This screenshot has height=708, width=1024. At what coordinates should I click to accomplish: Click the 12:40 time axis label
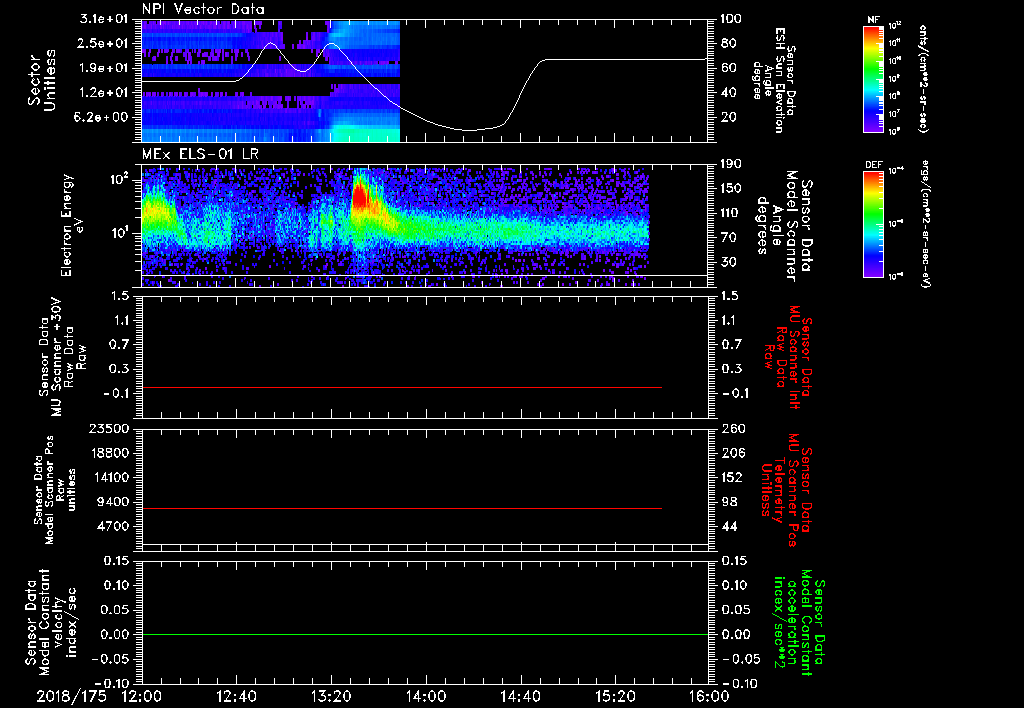pos(236,696)
